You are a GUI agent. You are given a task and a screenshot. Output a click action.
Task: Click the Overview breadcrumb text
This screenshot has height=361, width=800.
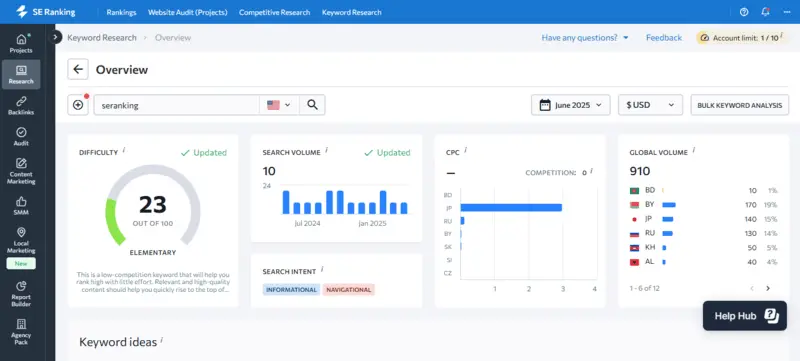[173, 38]
